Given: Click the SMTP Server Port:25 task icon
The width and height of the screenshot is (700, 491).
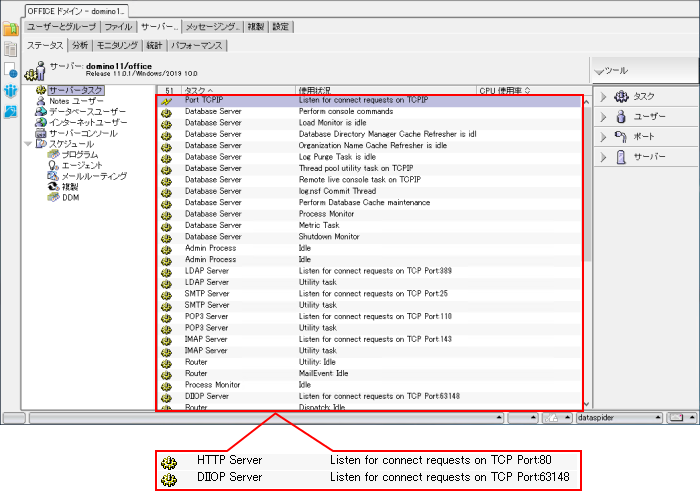Looking at the screenshot, I should point(166,294).
